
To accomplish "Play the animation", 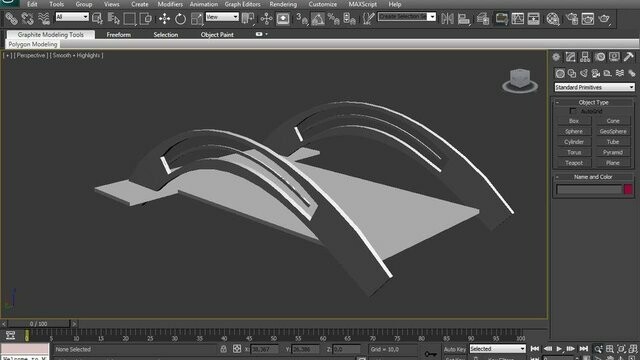I will point(559,349).
